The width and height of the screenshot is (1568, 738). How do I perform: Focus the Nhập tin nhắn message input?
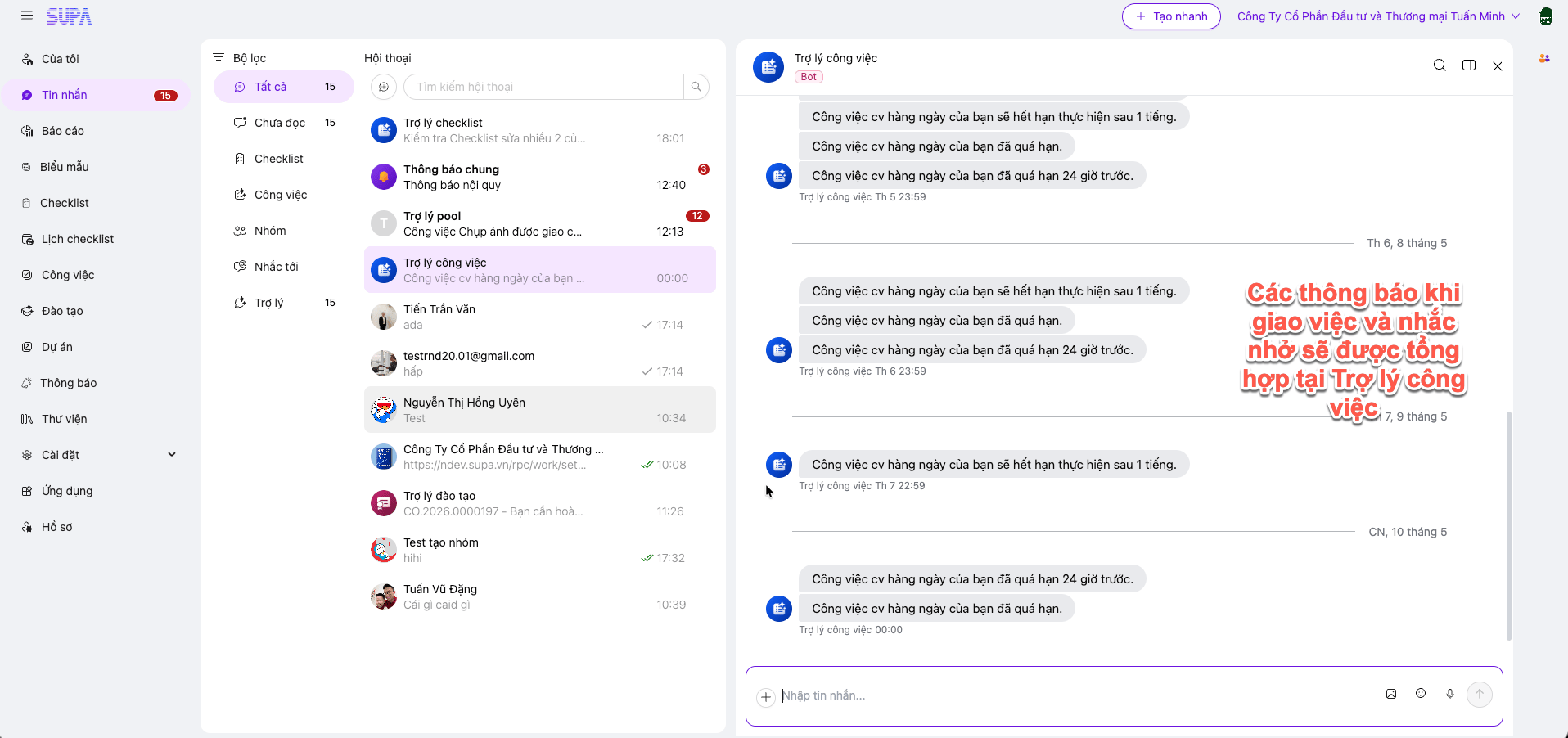[1076, 695]
